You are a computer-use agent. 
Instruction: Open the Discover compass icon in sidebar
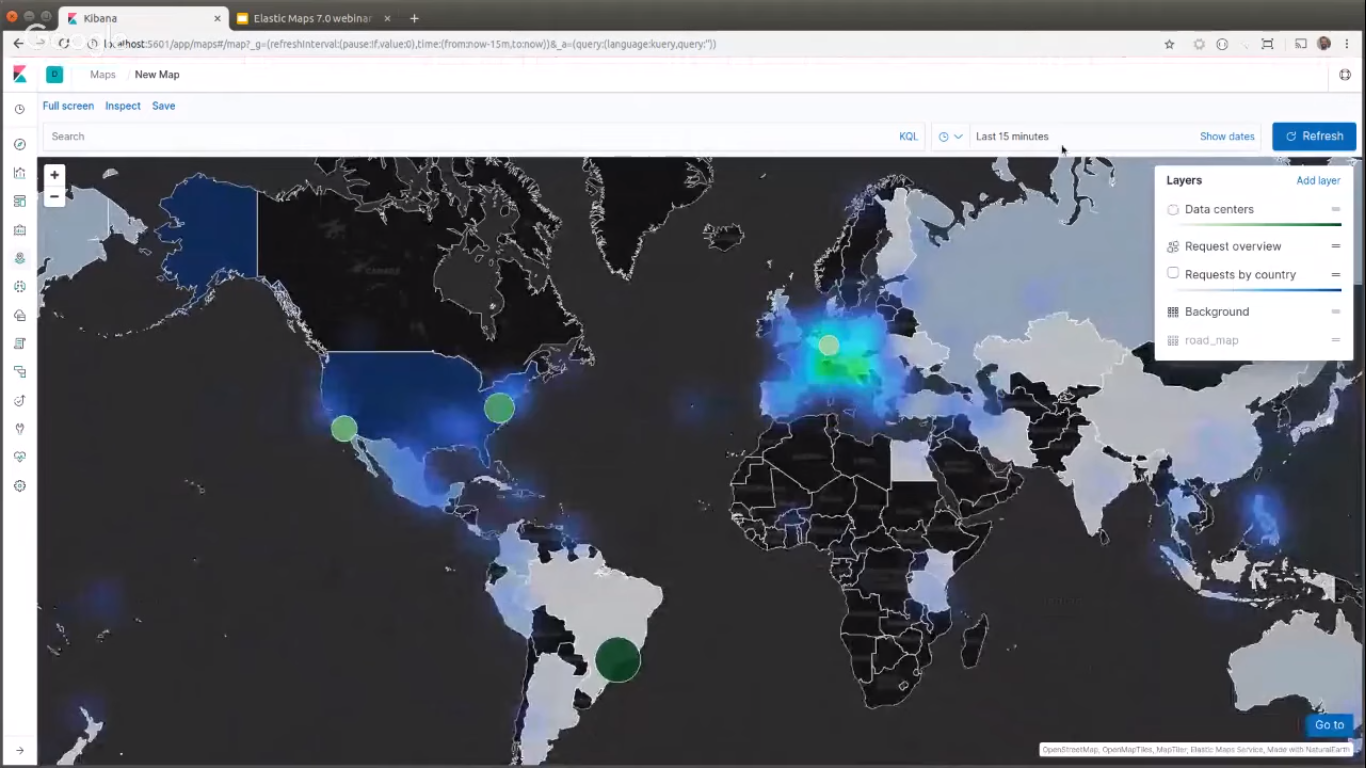coord(19,143)
